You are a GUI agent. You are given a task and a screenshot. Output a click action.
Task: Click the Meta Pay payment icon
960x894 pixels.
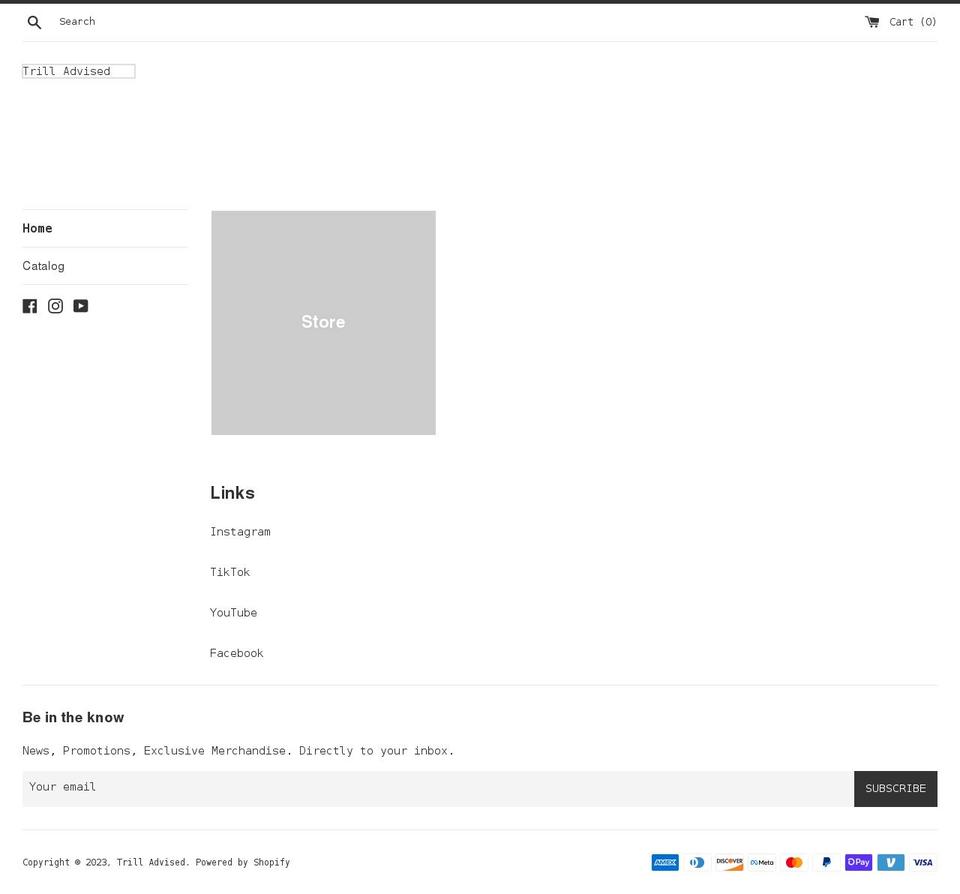(x=762, y=862)
